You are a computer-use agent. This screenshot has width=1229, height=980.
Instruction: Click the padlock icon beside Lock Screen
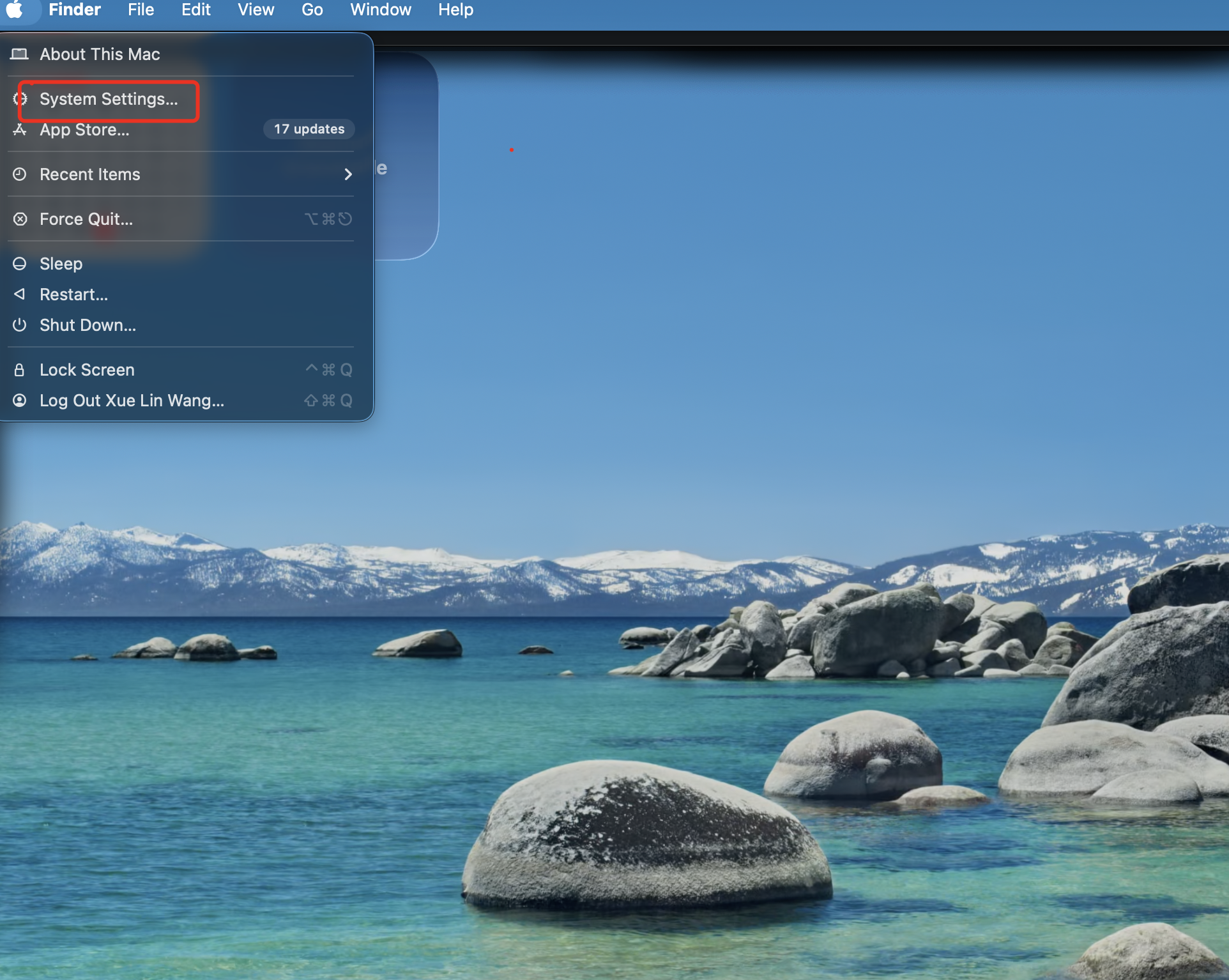click(x=20, y=370)
